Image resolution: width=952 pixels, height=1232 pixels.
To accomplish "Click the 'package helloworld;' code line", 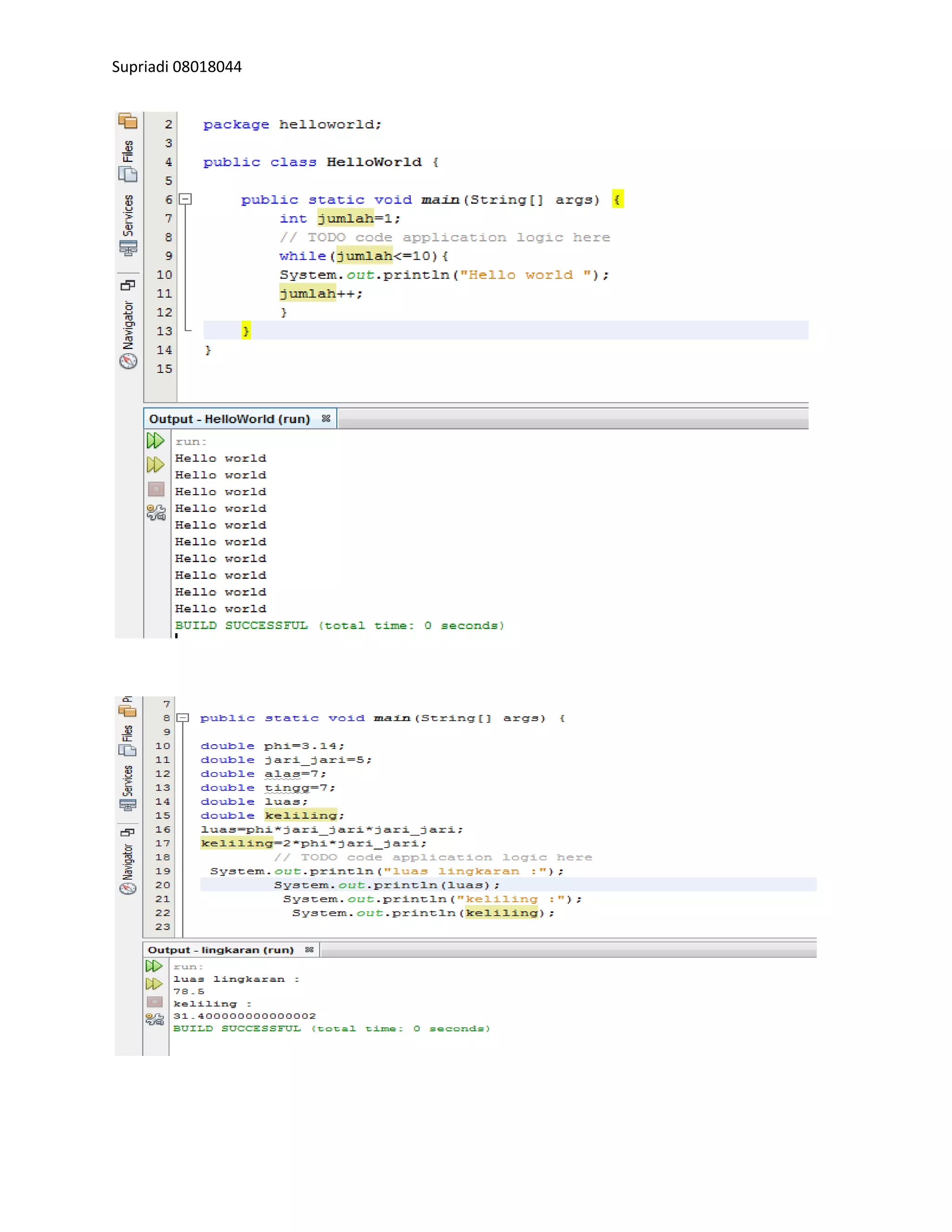I will [x=292, y=125].
